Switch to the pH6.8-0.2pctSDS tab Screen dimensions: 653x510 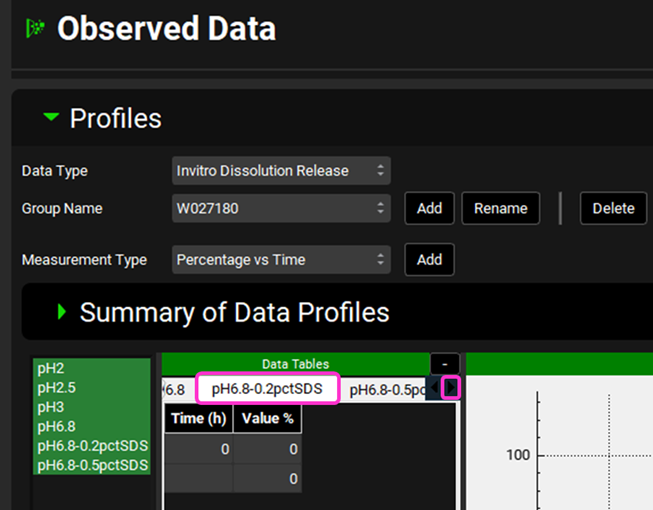point(267,389)
